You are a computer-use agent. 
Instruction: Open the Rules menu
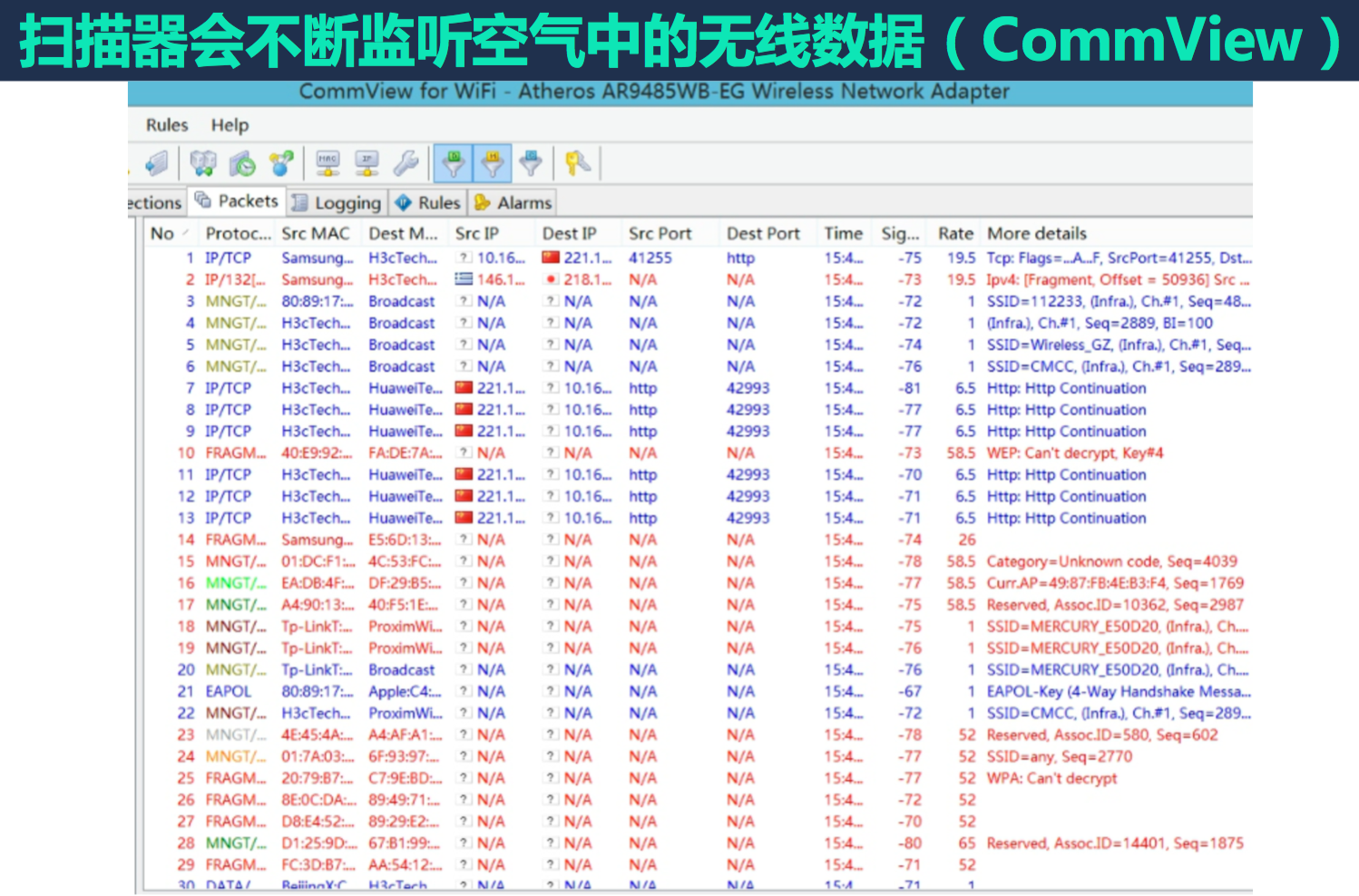click(167, 125)
